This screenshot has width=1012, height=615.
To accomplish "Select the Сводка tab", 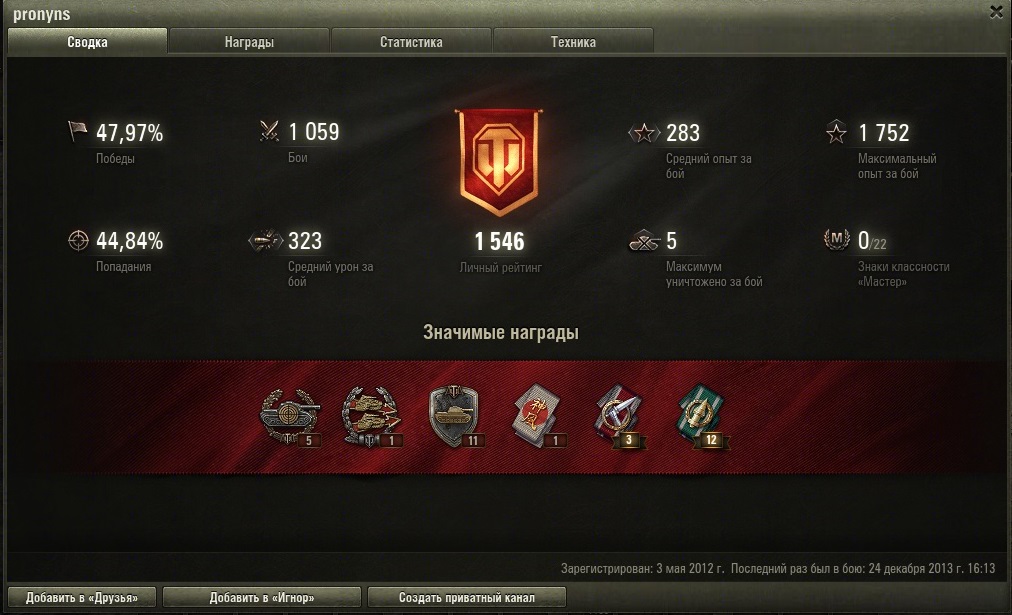I will pyautogui.click(x=87, y=41).
